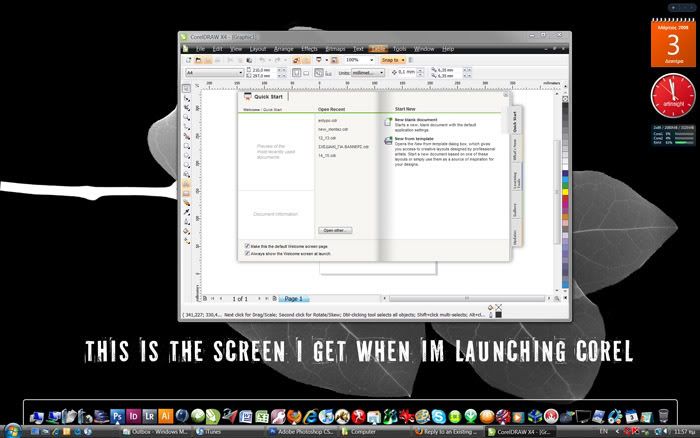The image size is (700, 438).
Task: Toggle Make this the default Welcome screen page
Action: coord(247,246)
